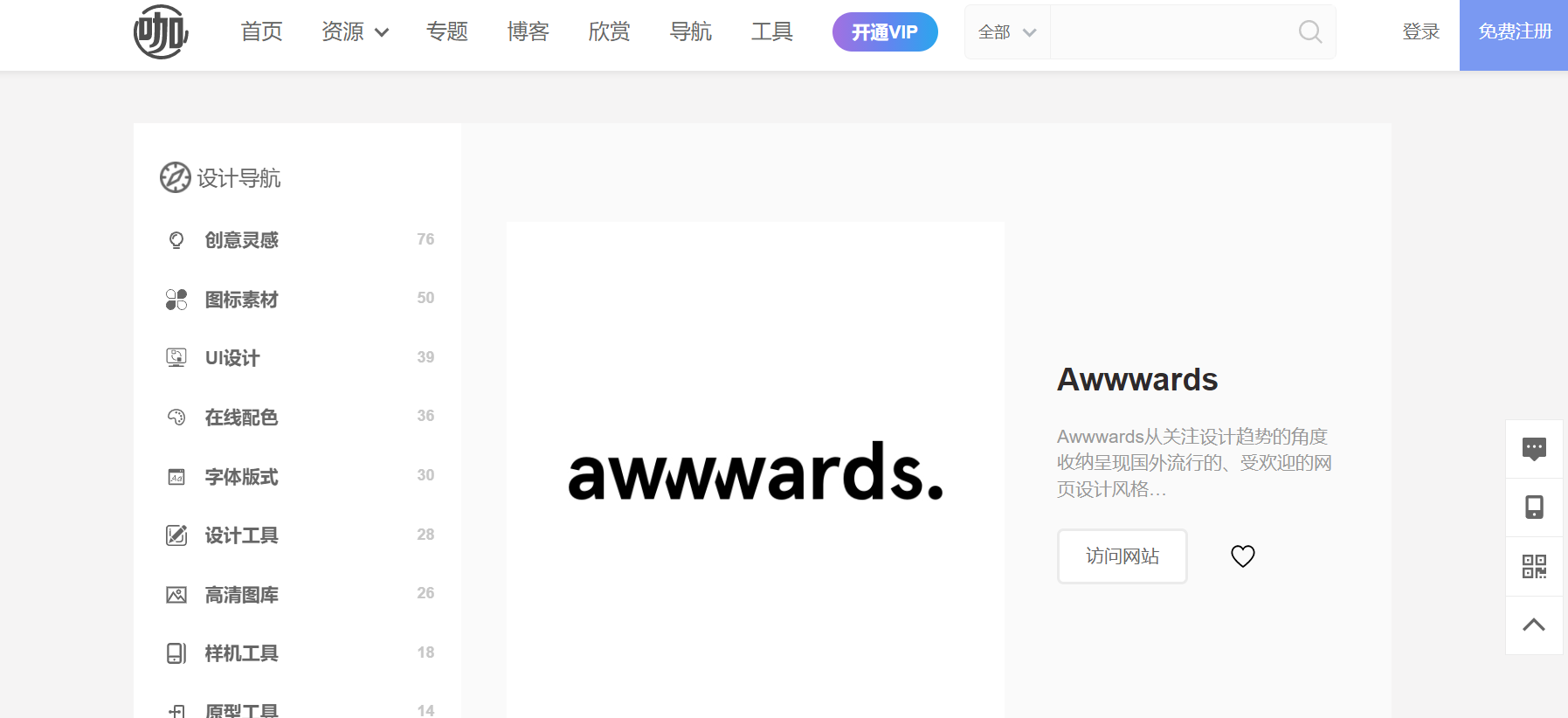Click the 28 count beside 设计工具
The image size is (1568, 718).
pos(425,535)
